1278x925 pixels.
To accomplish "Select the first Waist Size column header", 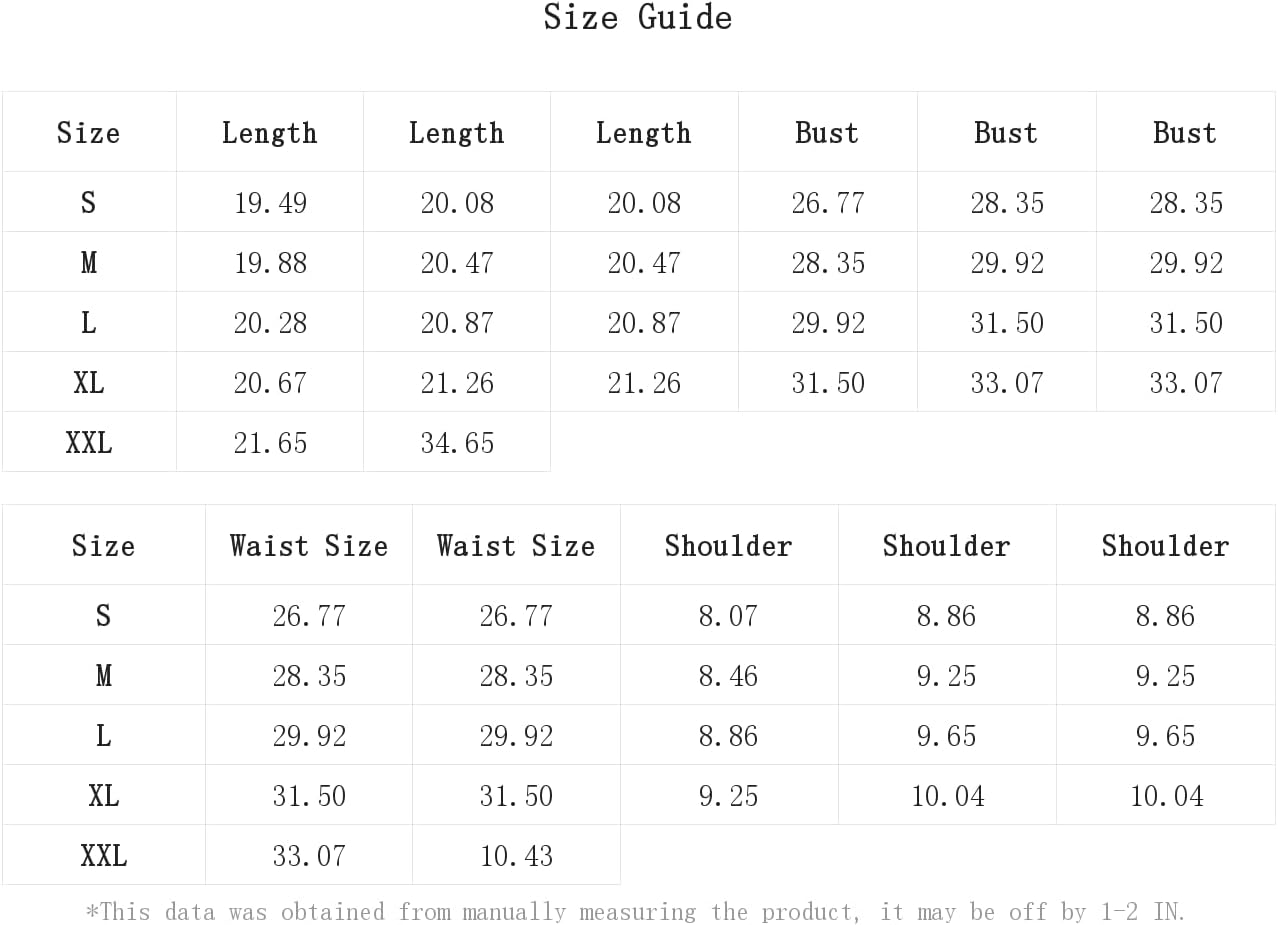I will click(x=309, y=546).
